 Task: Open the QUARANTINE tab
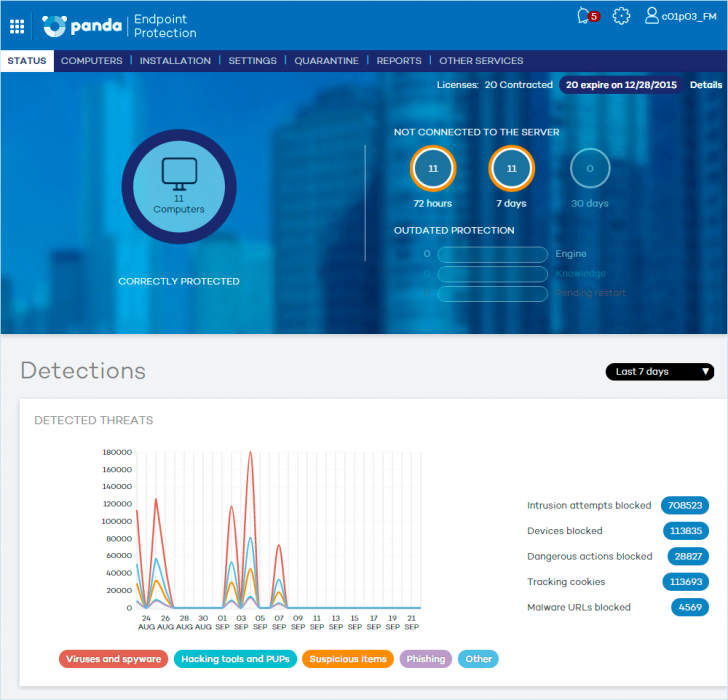click(x=326, y=61)
